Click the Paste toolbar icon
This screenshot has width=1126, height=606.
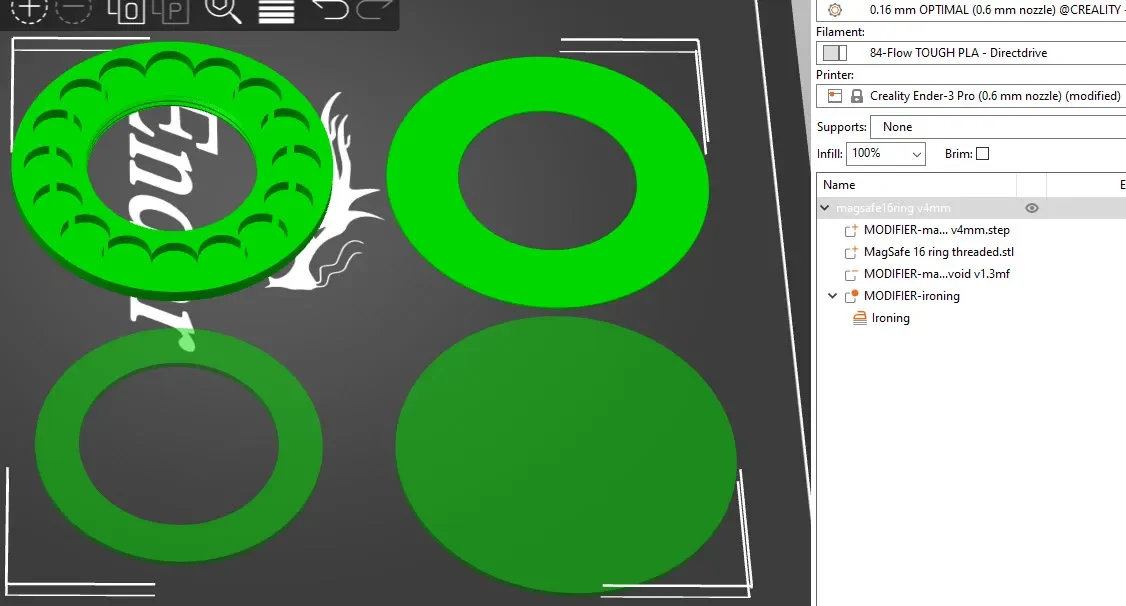pos(171,10)
